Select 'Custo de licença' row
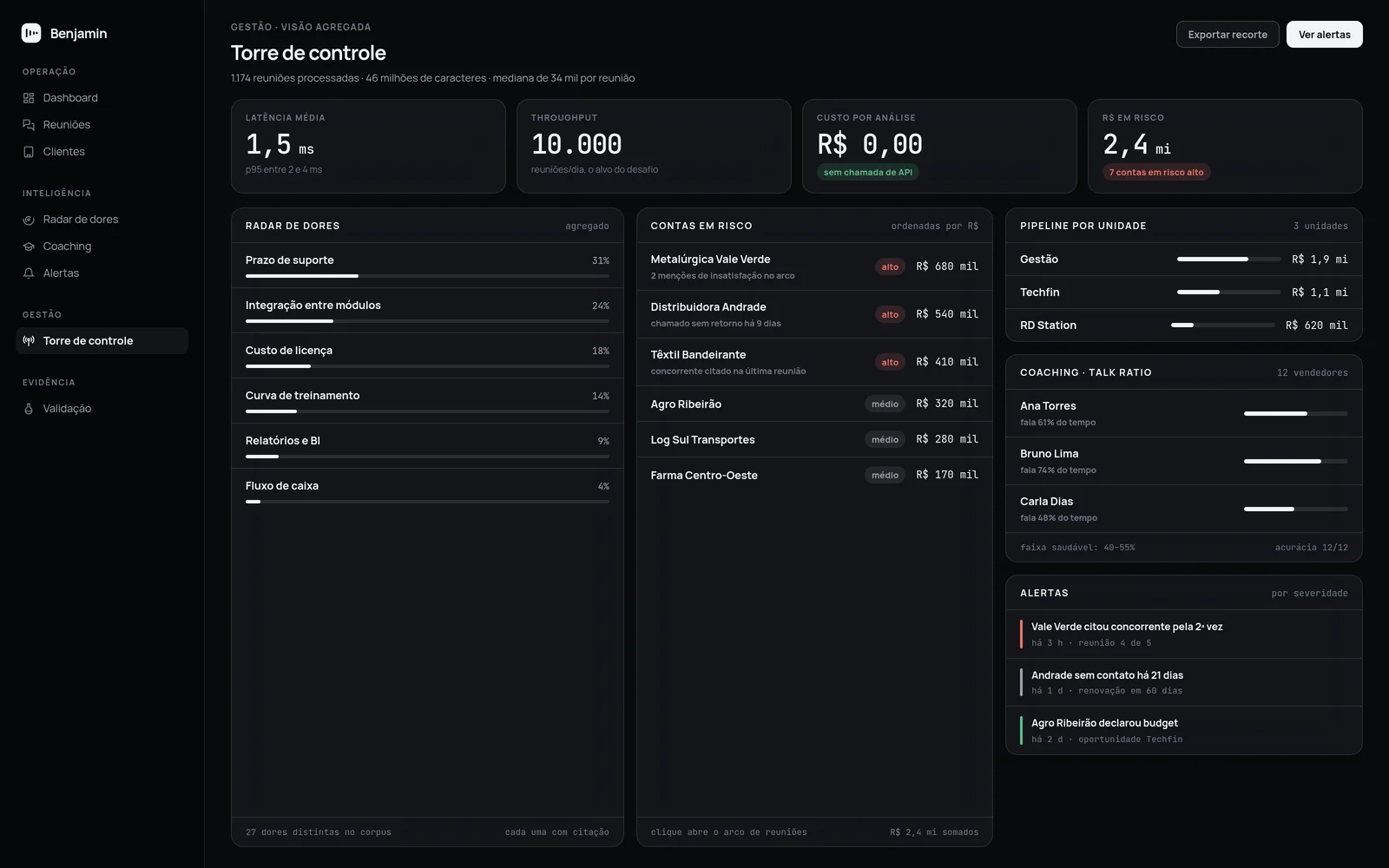The height and width of the screenshot is (868, 1389). pos(427,356)
